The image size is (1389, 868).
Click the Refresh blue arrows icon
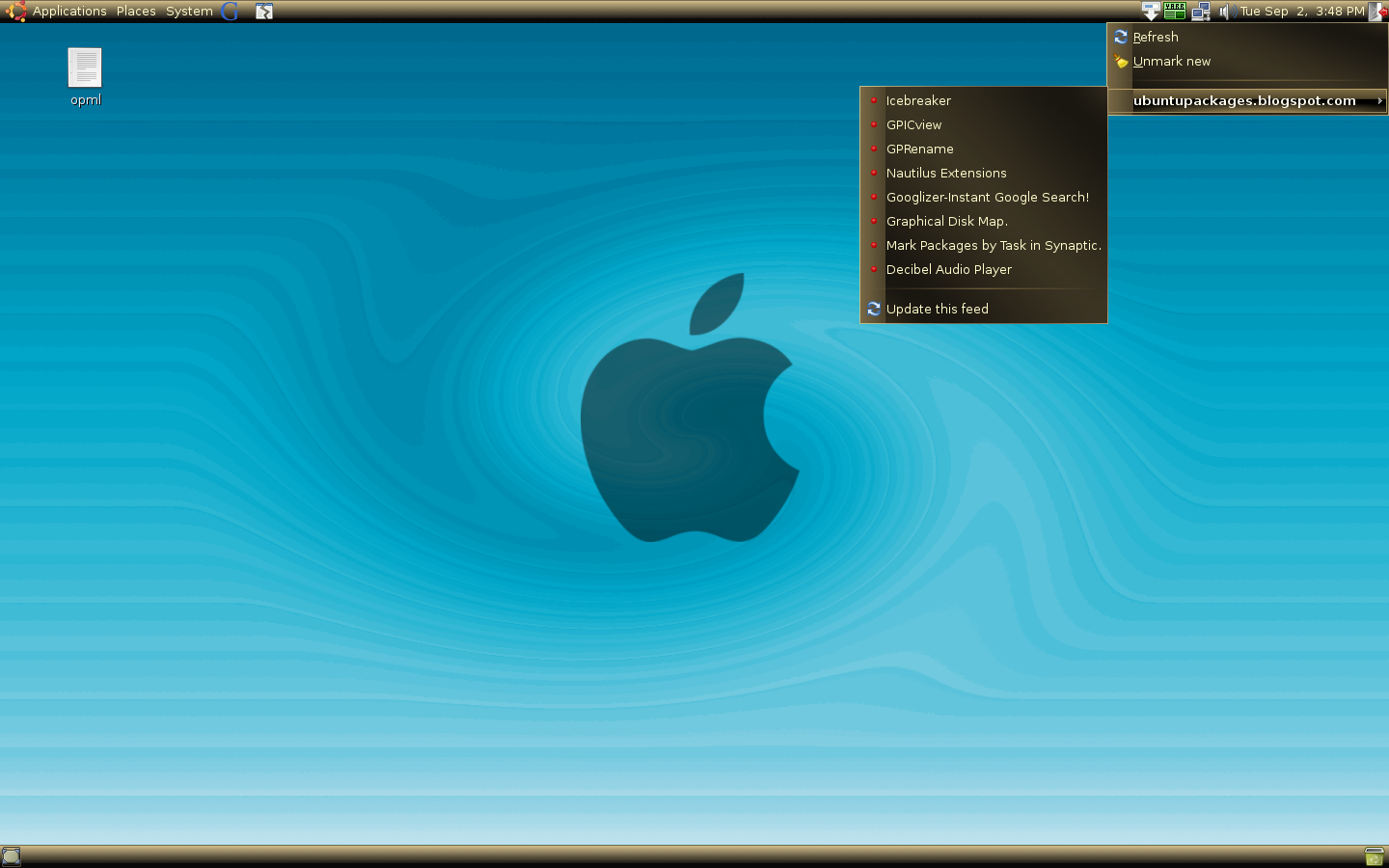tap(1121, 37)
